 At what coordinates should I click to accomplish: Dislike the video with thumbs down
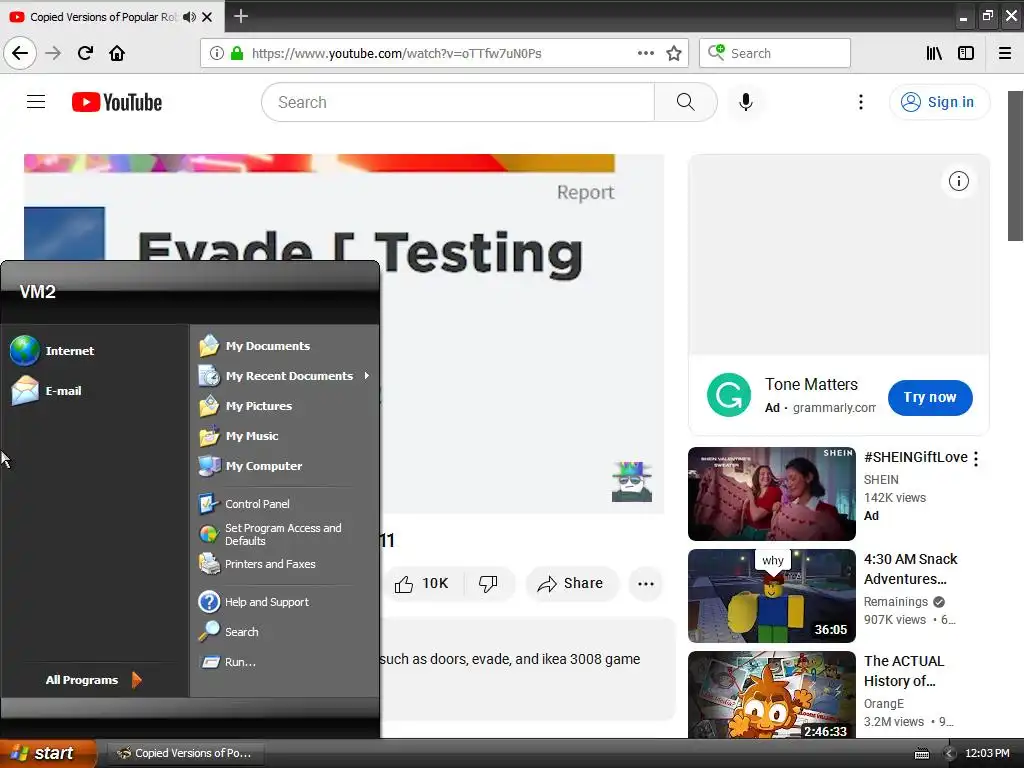(488, 583)
